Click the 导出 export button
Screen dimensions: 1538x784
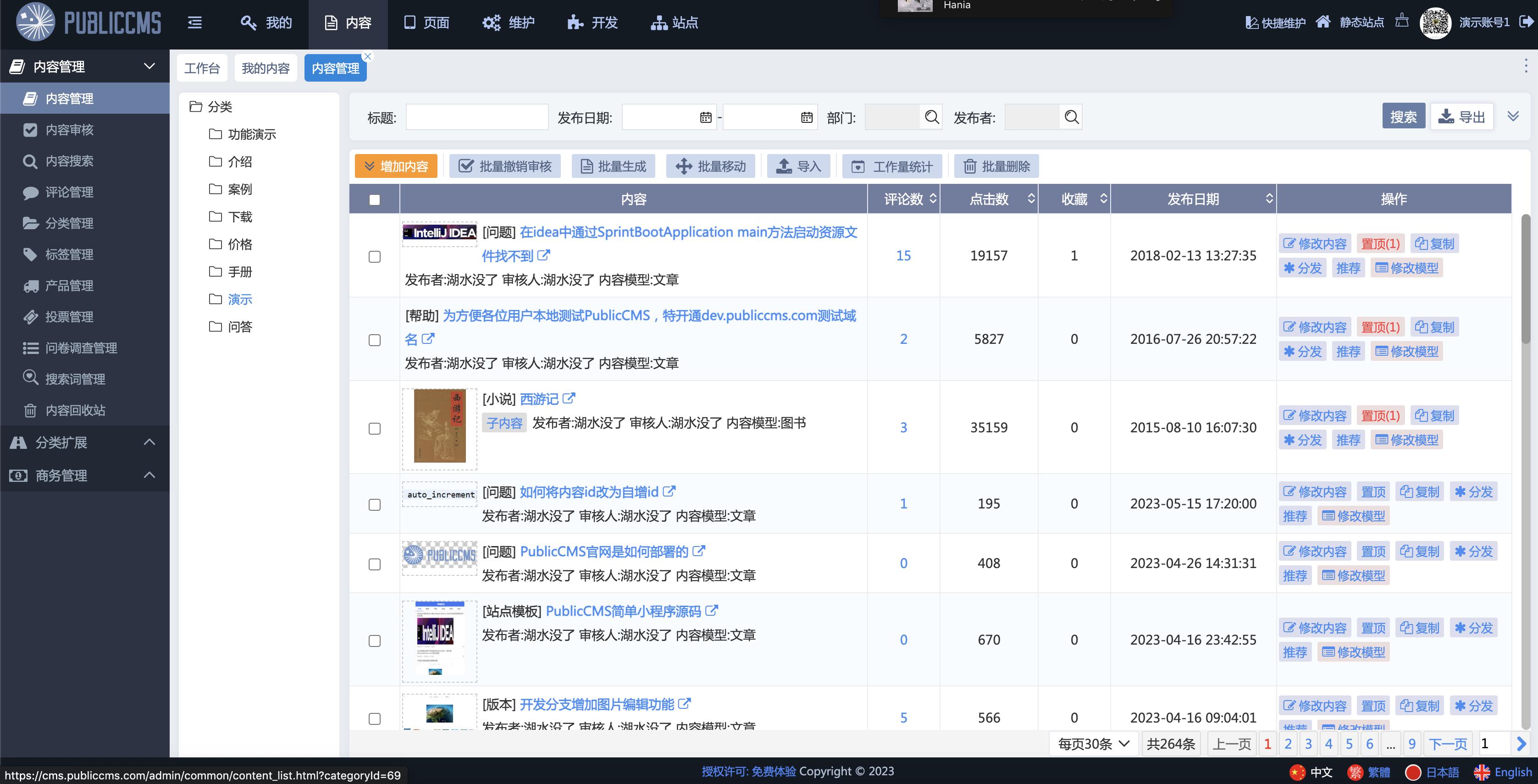(1461, 116)
